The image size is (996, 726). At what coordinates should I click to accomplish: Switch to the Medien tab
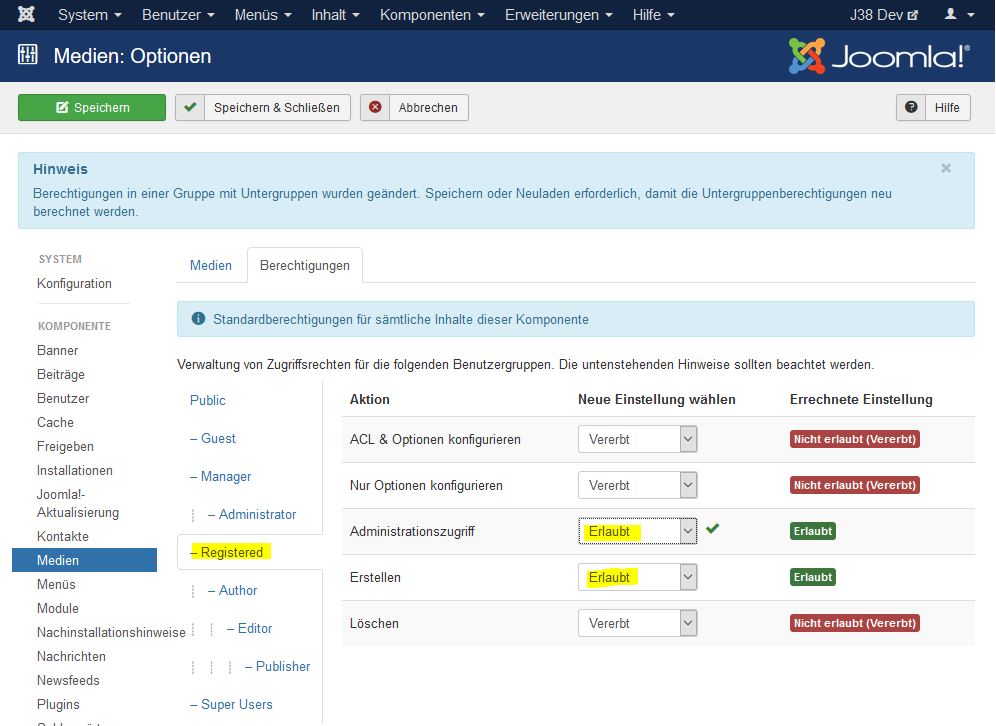211,265
